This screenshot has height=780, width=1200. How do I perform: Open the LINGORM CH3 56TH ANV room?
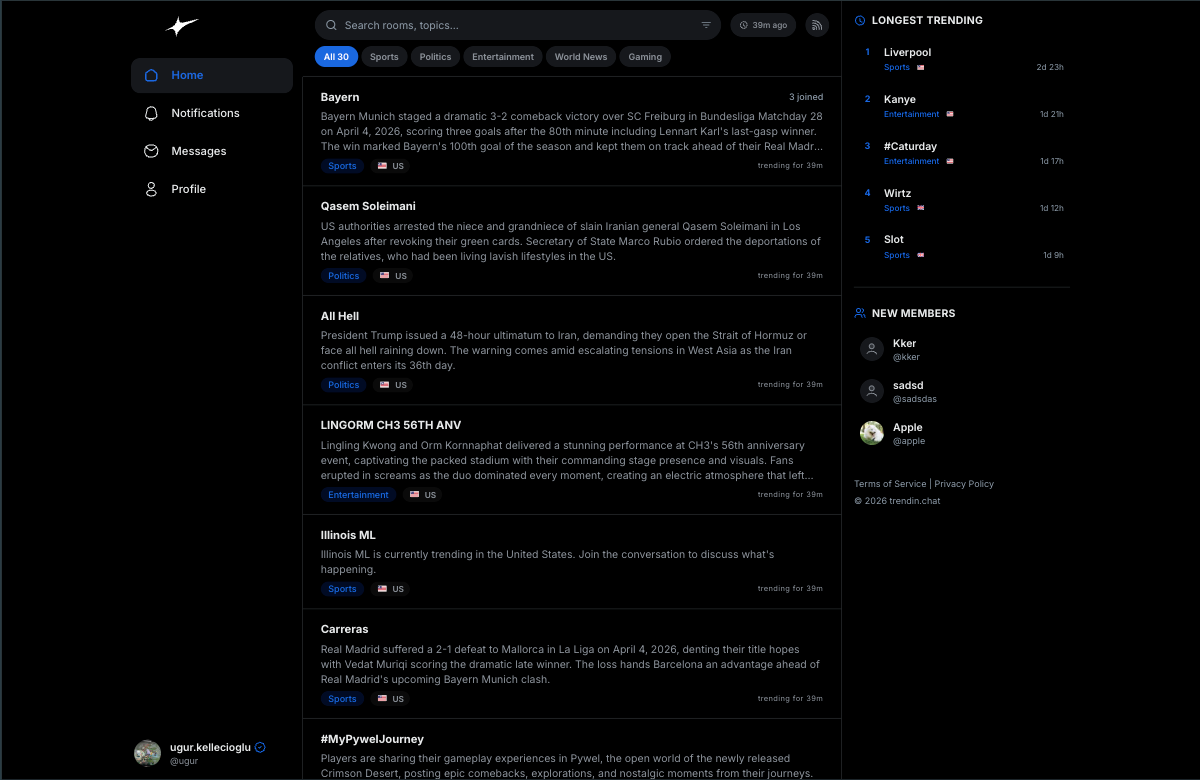[391, 425]
